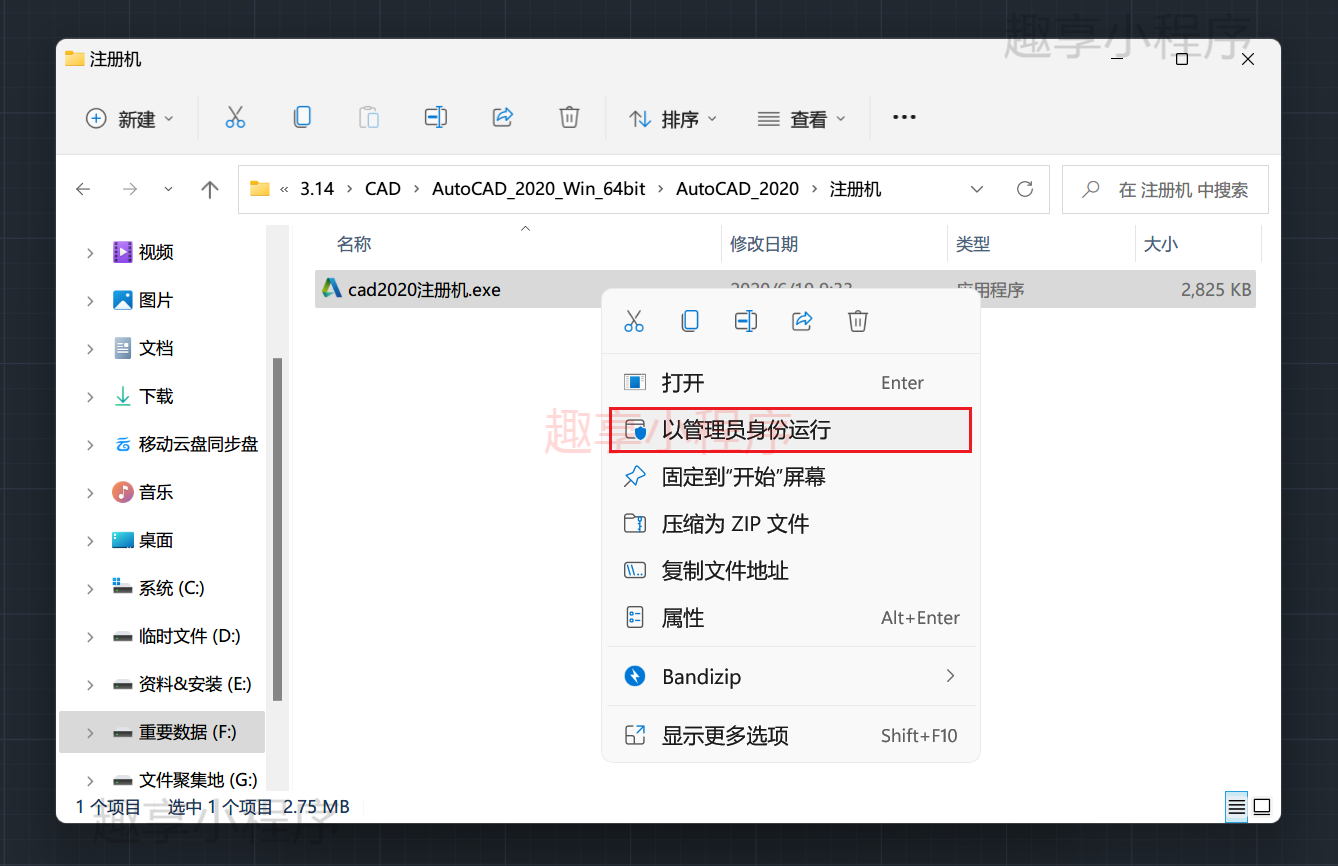Switch to large thumbnails view icon in status bar
This screenshot has width=1338, height=866.
[x=1262, y=806]
